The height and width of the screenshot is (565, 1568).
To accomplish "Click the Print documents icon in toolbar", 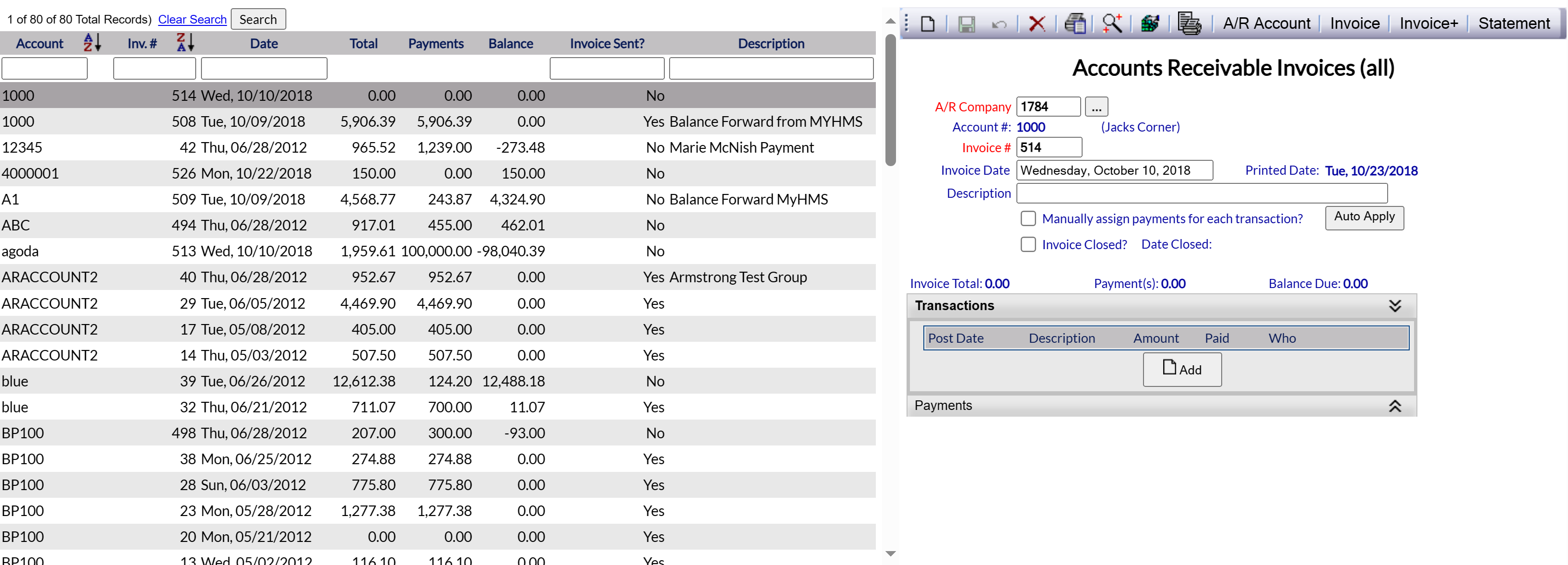I will 1190,24.
